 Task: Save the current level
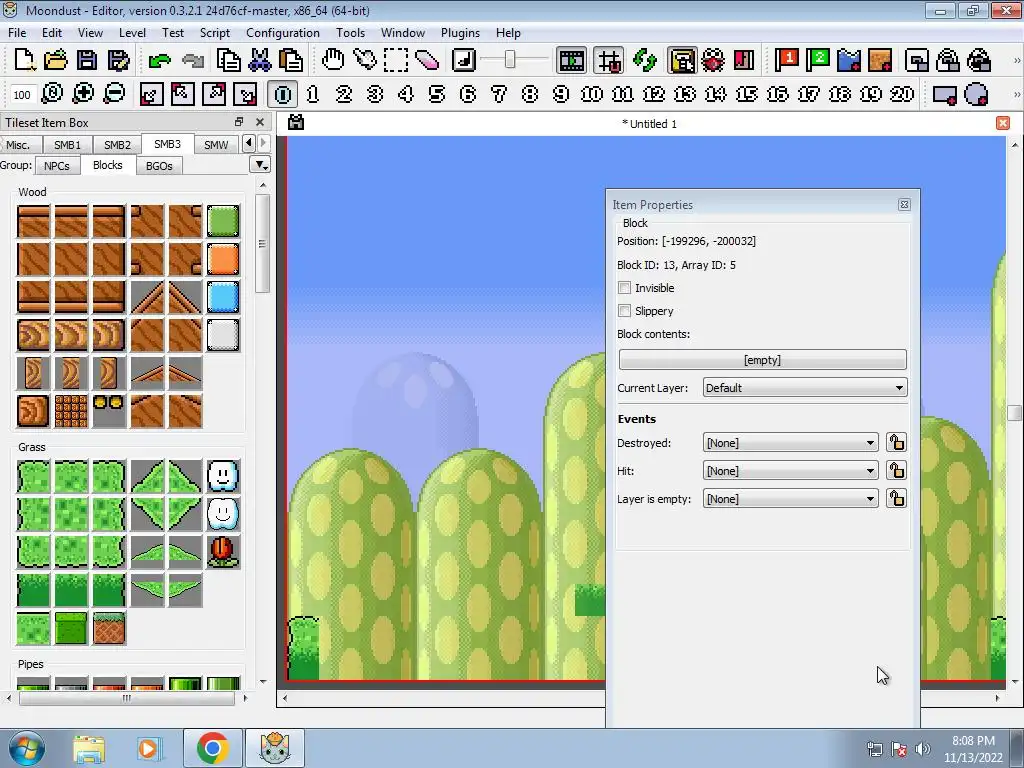coord(87,60)
